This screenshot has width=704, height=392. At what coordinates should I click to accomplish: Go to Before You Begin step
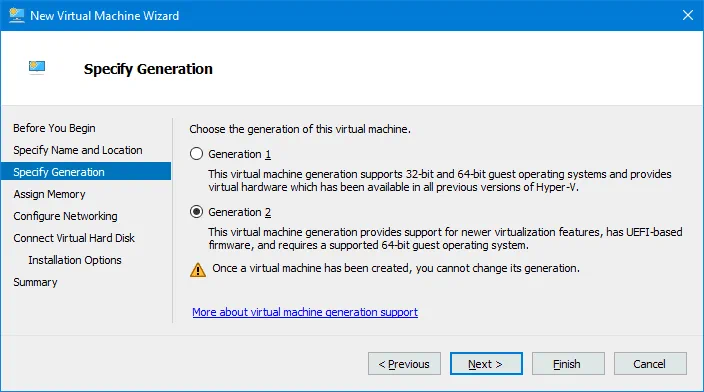point(54,128)
